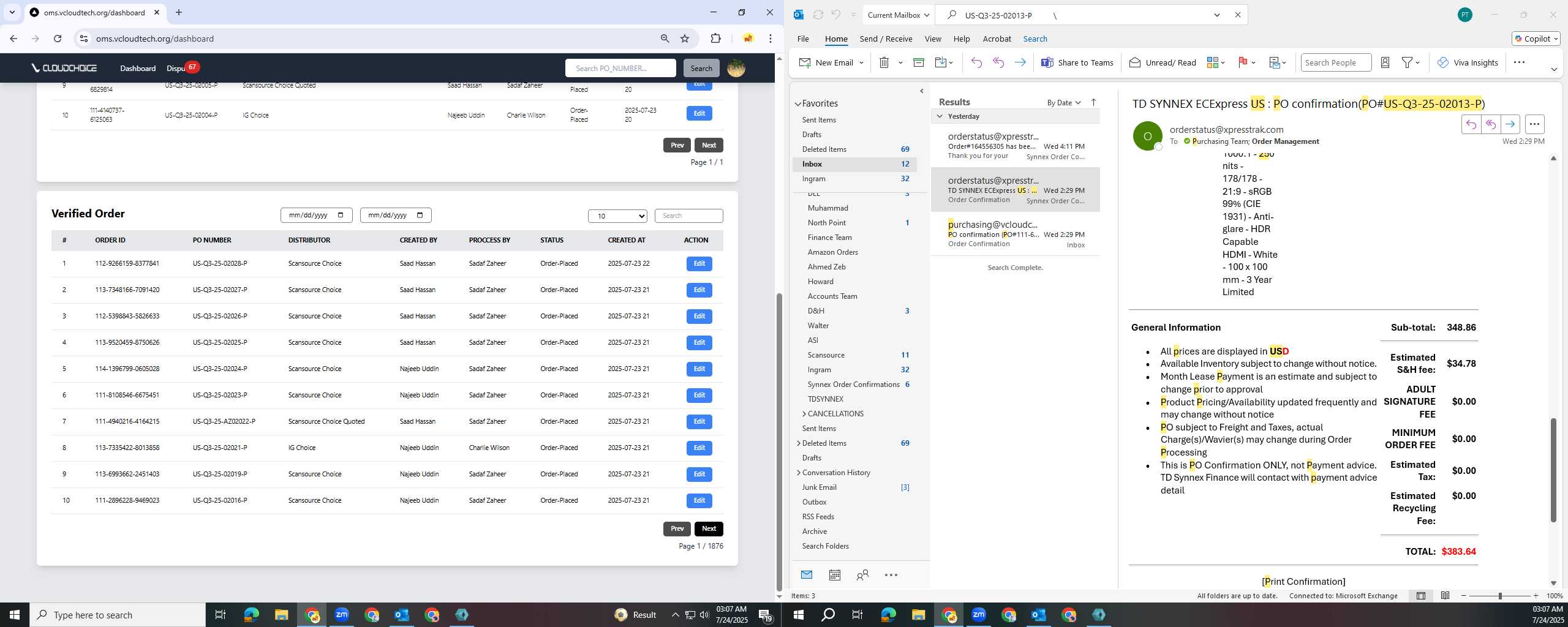Open the first date picker in Verified Order
Image resolution: width=1568 pixels, height=627 pixels.
coord(341,216)
